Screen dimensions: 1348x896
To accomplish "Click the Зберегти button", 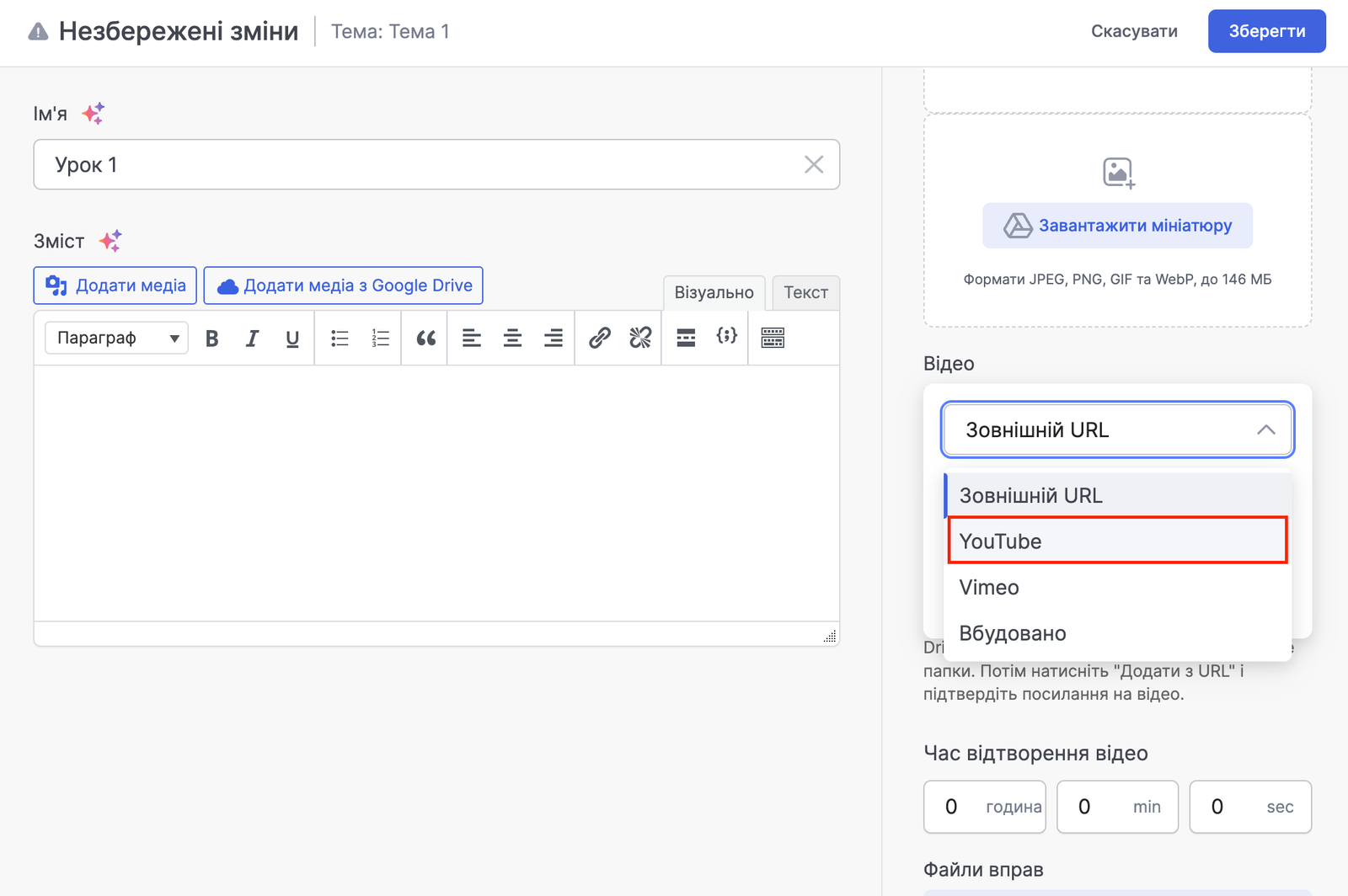I will pyautogui.click(x=1266, y=31).
